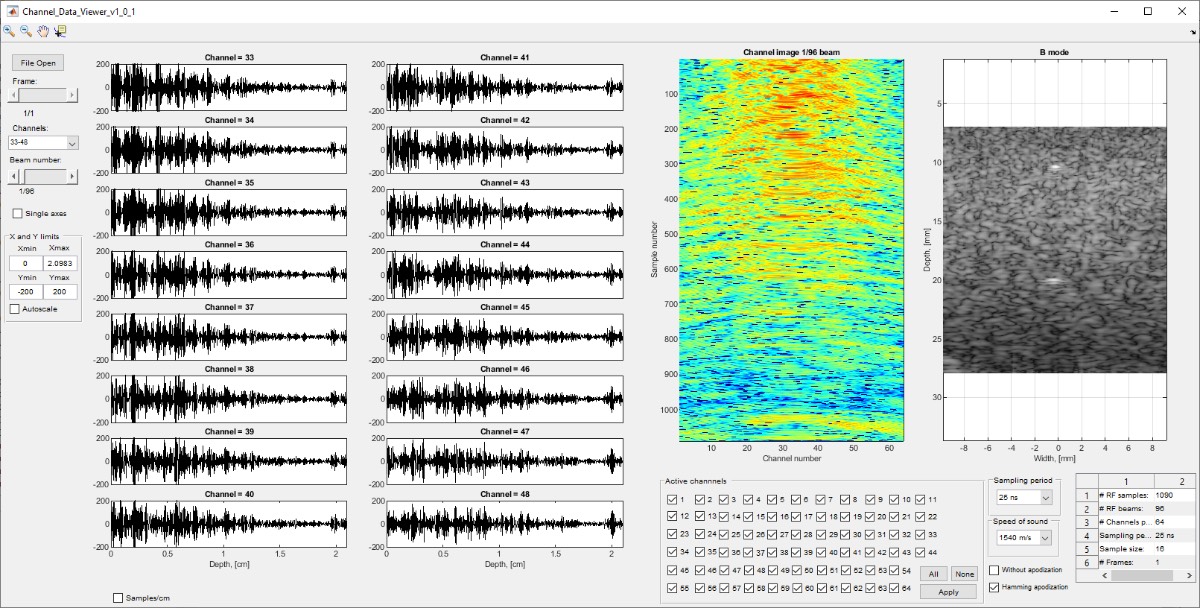Open the Speed of sound dropdown

click(x=1024, y=538)
